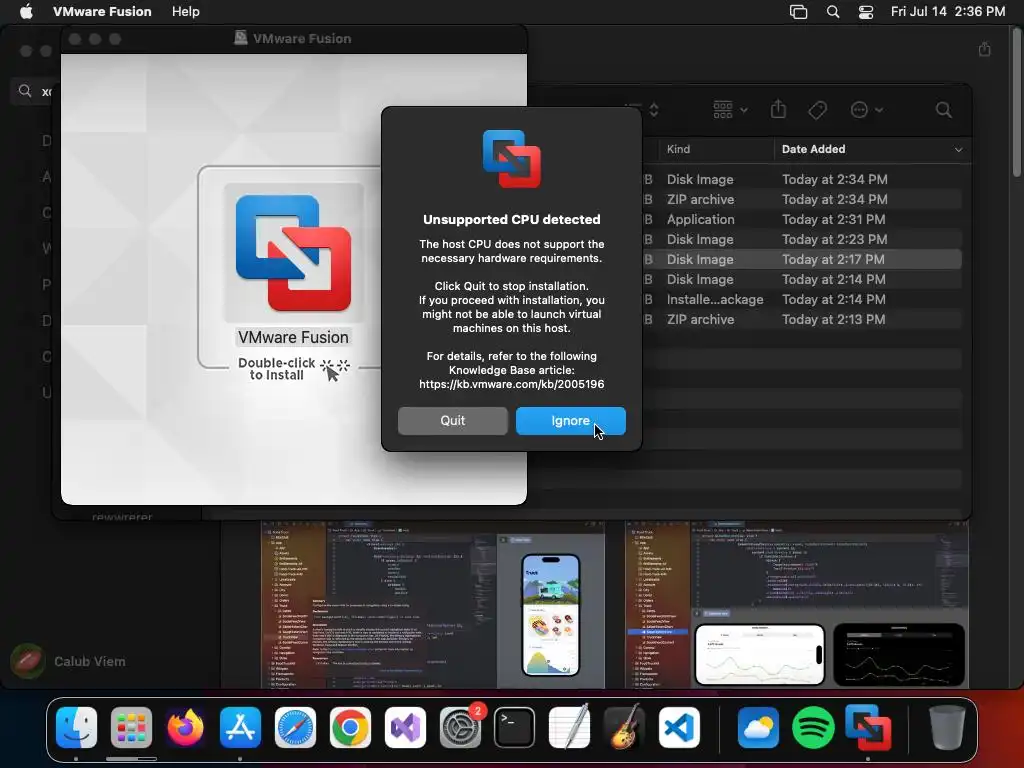Image resolution: width=1024 pixels, height=768 pixels.
Task: Open the Help menu
Action: pyautogui.click(x=185, y=11)
